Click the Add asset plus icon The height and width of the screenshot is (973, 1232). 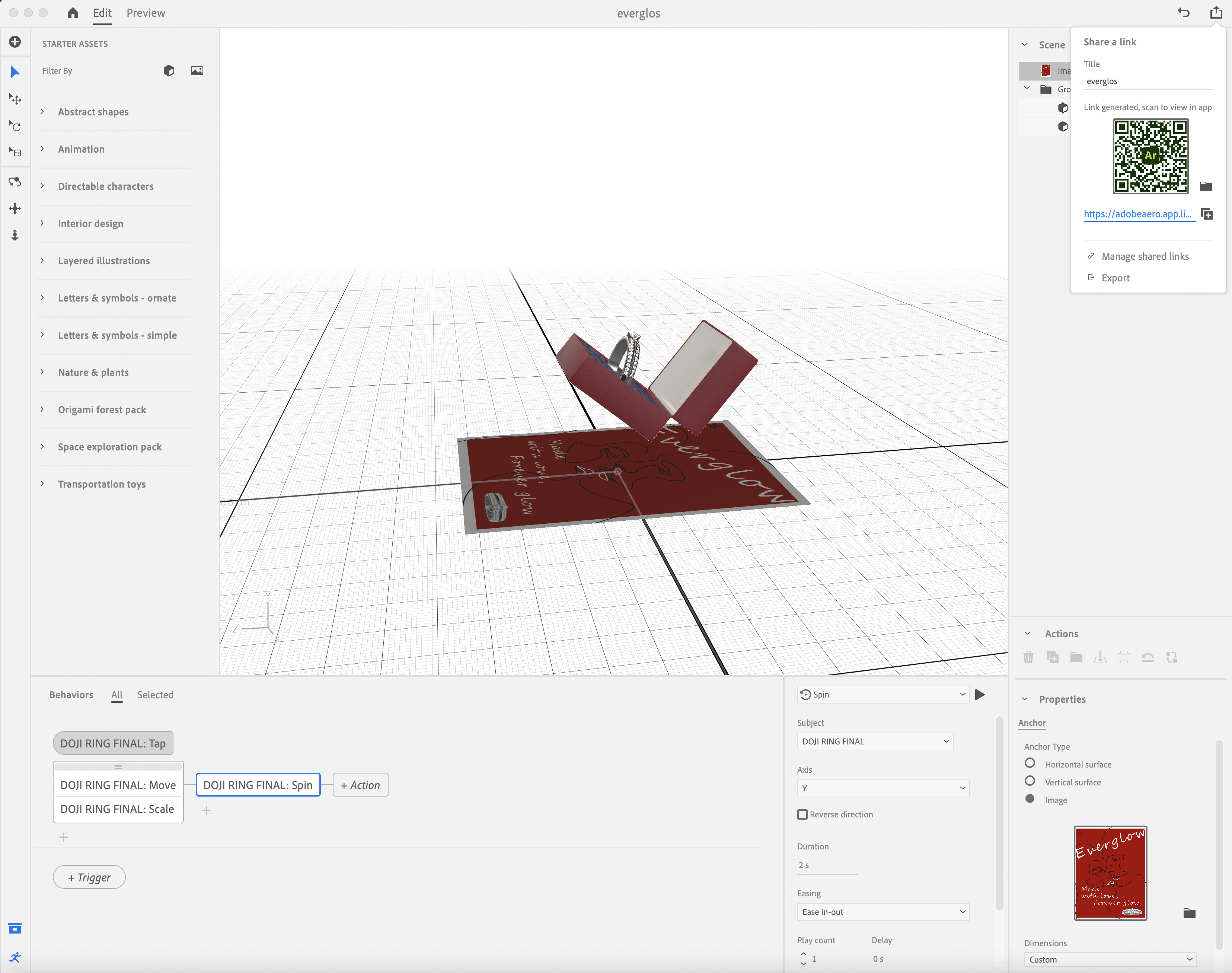tap(15, 42)
